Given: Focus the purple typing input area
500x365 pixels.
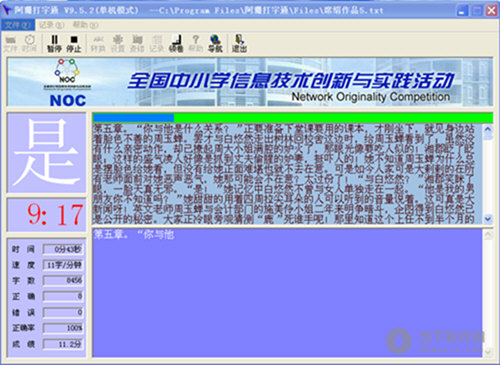Looking at the screenshot, I should (287, 293).
